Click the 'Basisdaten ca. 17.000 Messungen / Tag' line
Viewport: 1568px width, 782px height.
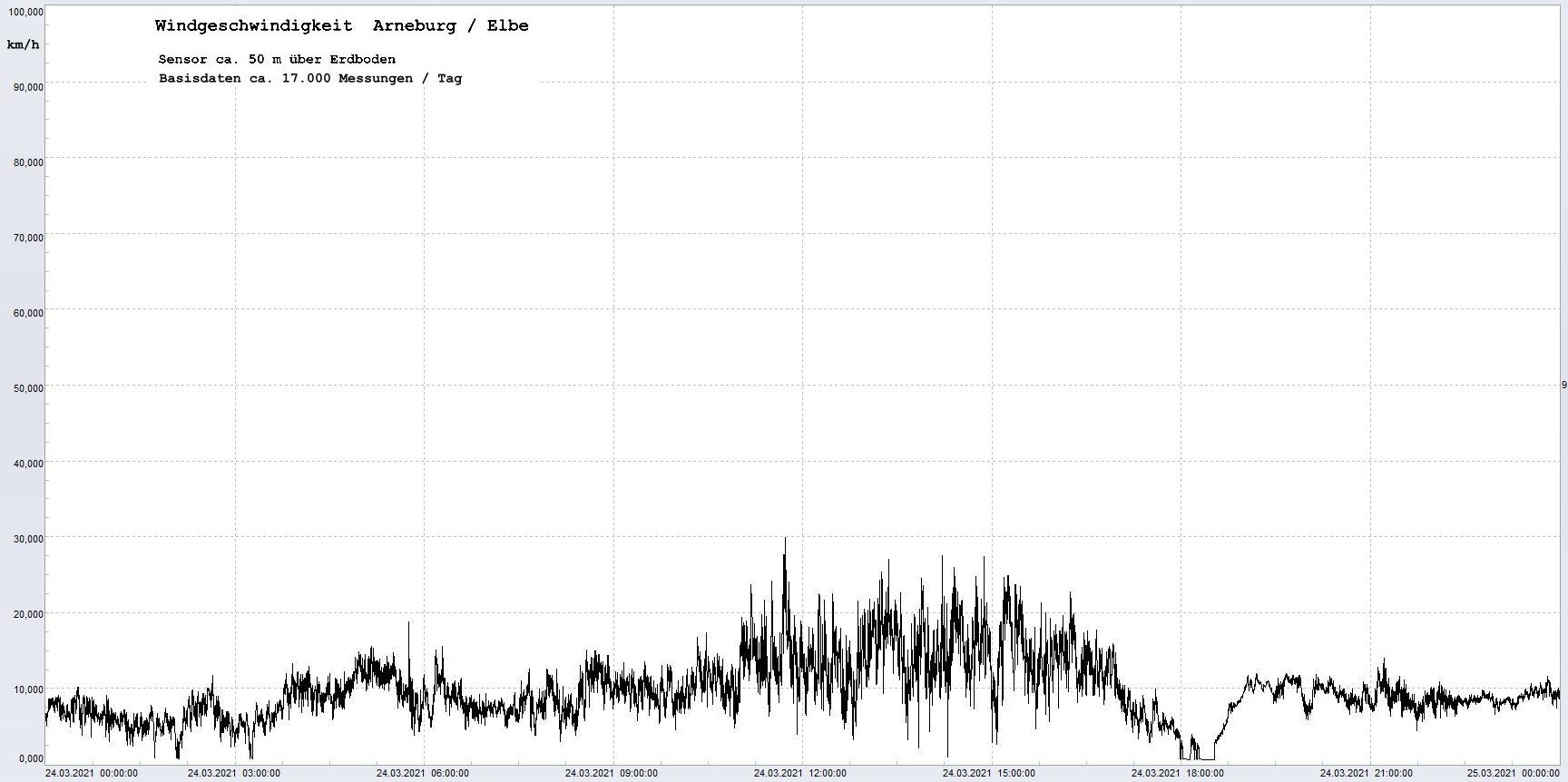(310, 78)
